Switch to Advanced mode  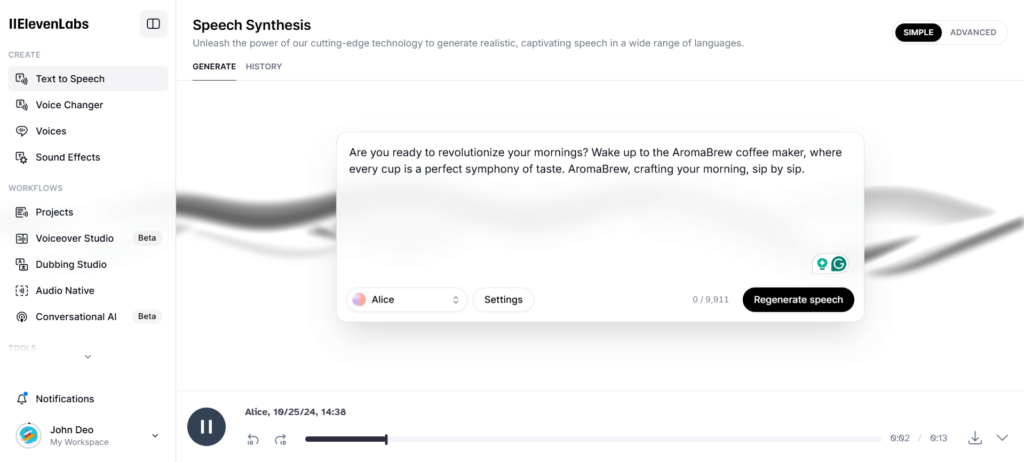pyautogui.click(x=972, y=32)
